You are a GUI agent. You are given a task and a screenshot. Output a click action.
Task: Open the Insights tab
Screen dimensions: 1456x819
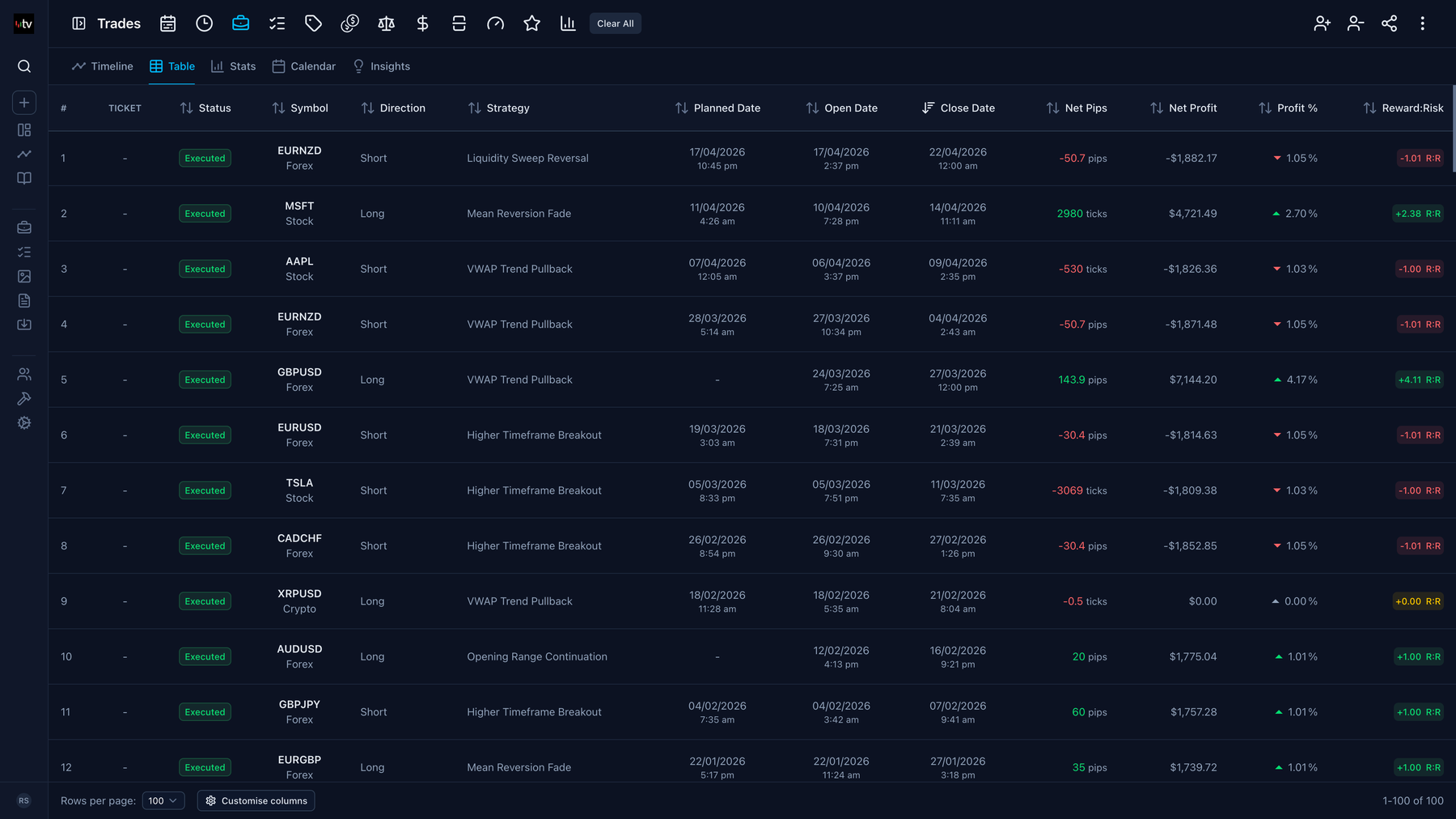tap(381, 66)
